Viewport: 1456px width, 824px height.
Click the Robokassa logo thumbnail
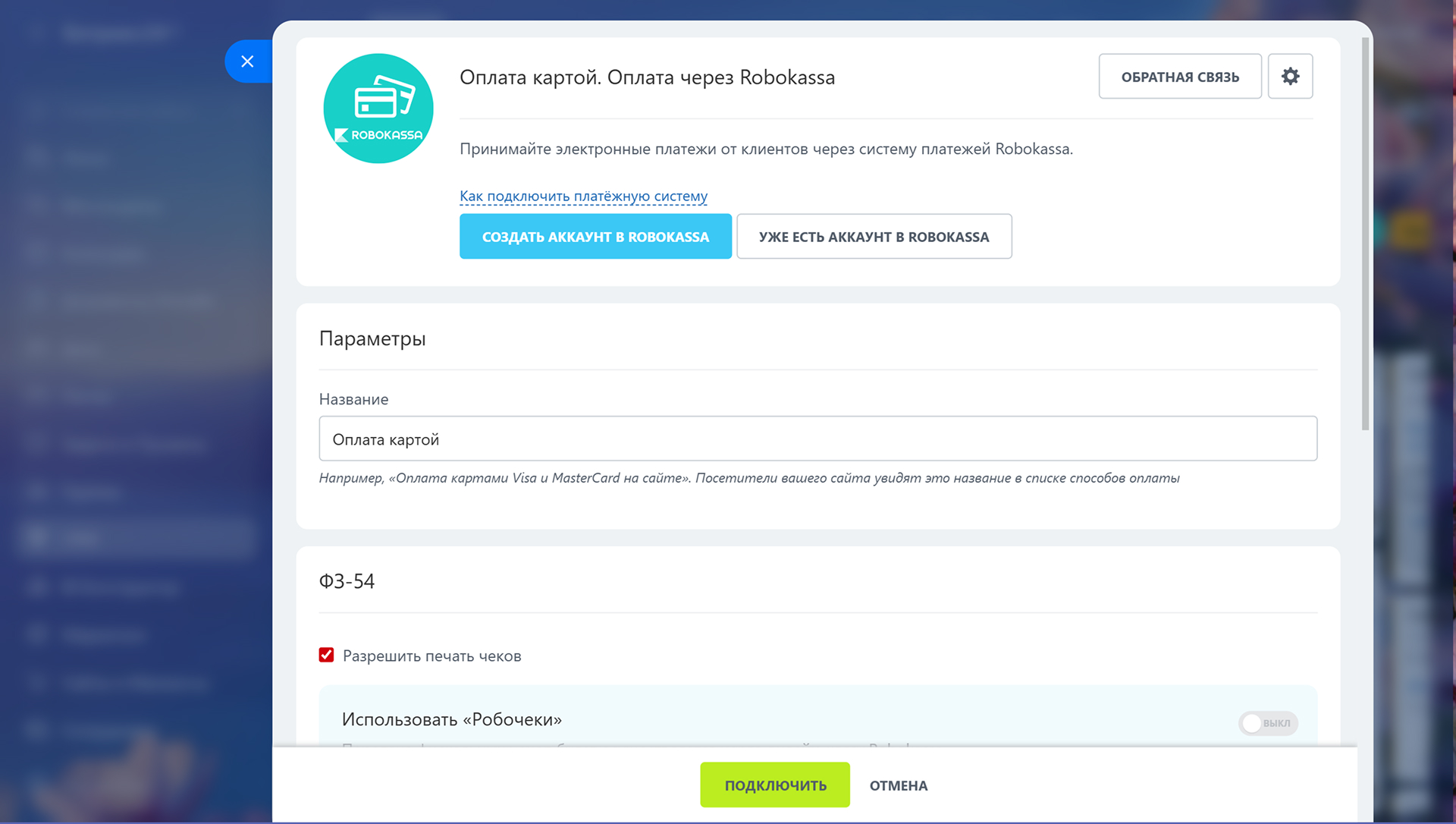point(378,109)
